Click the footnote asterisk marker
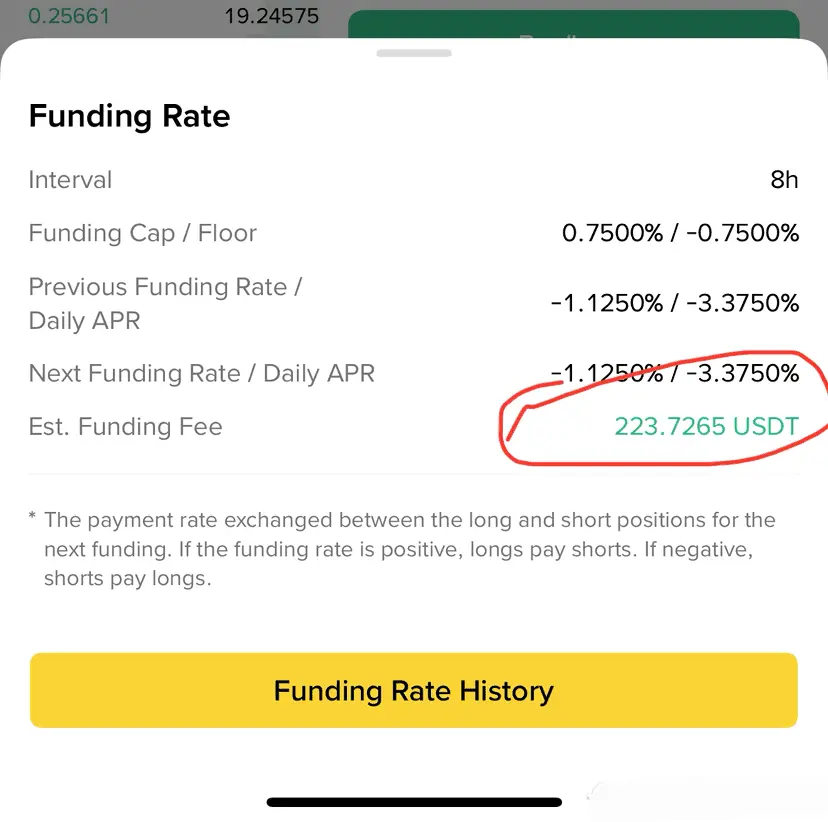Image resolution: width=828 pixels, height=822 pixels. [x=32, y=519]
